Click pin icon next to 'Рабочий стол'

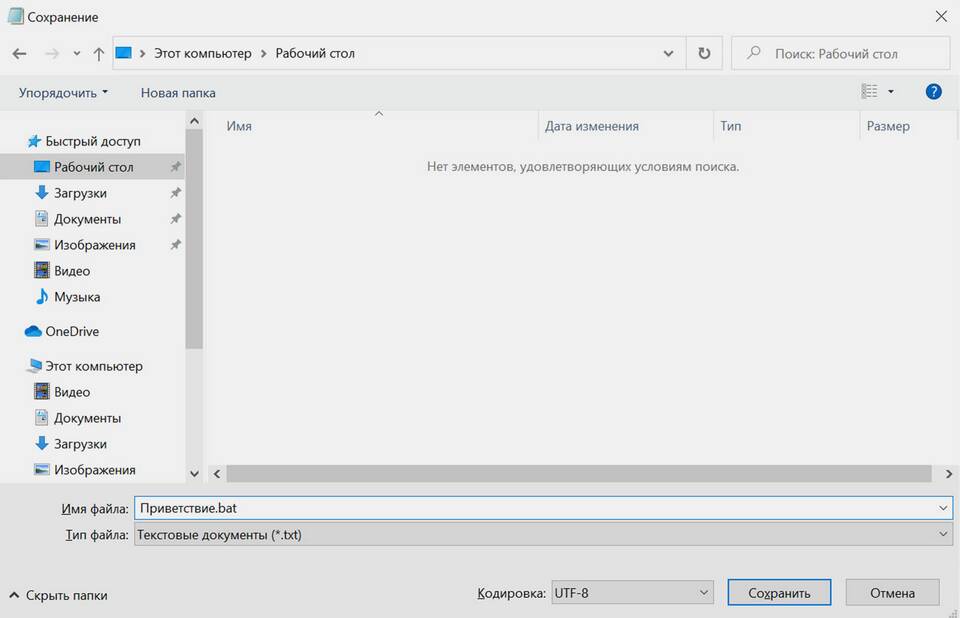175,167
